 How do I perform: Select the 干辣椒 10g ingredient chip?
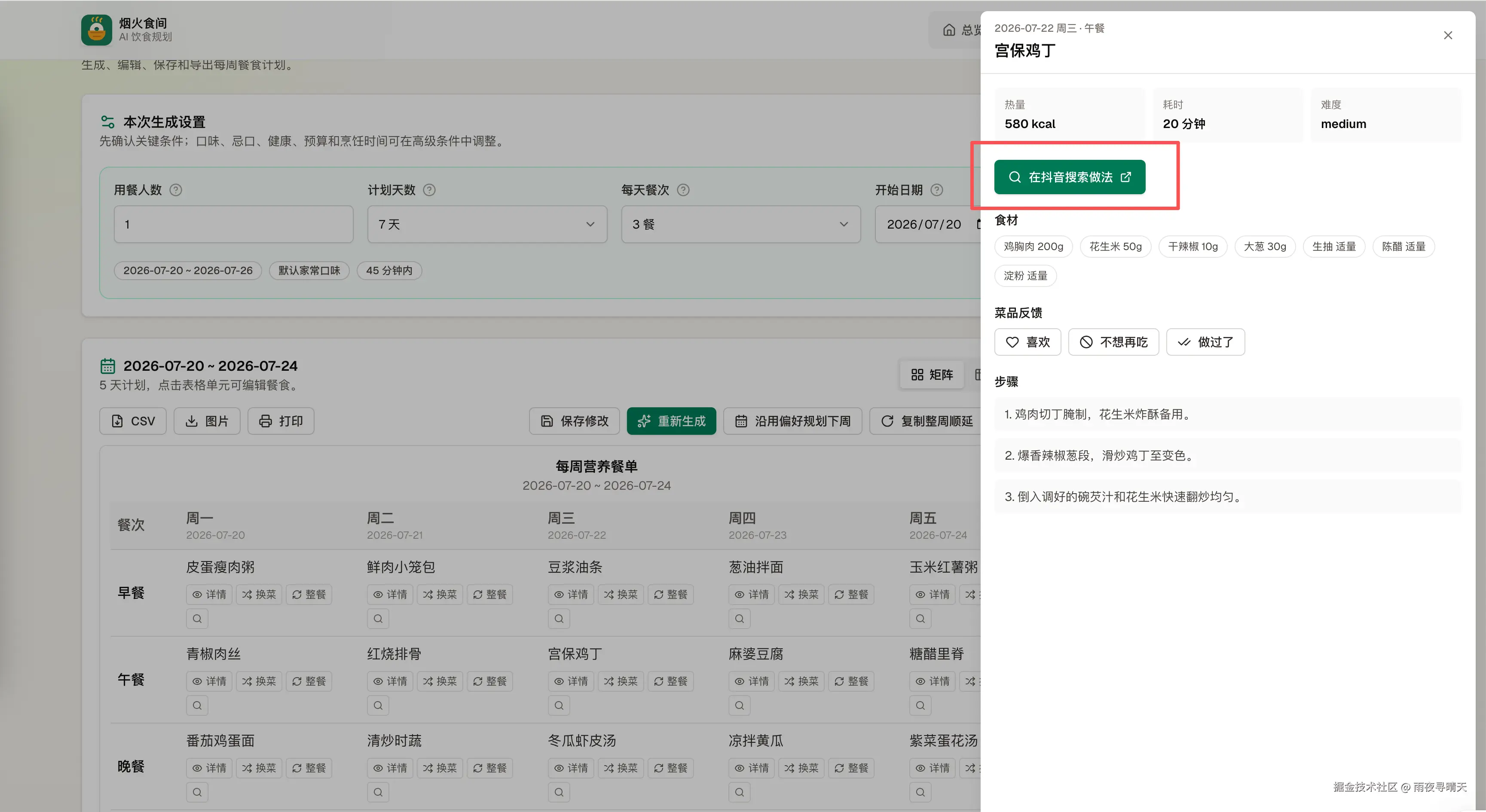pos(1193,247)
